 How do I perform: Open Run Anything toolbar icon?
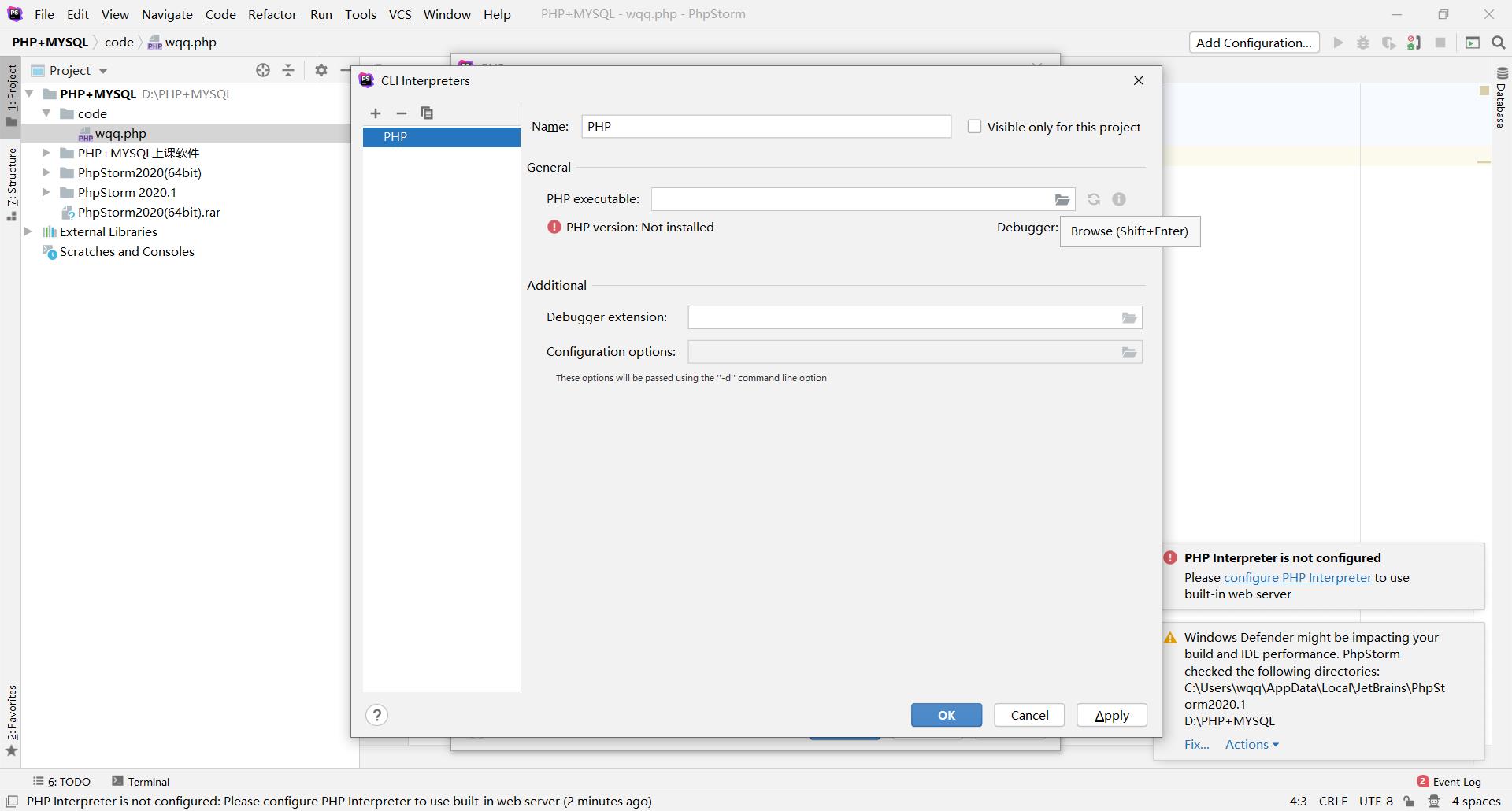coord(1473,43)
